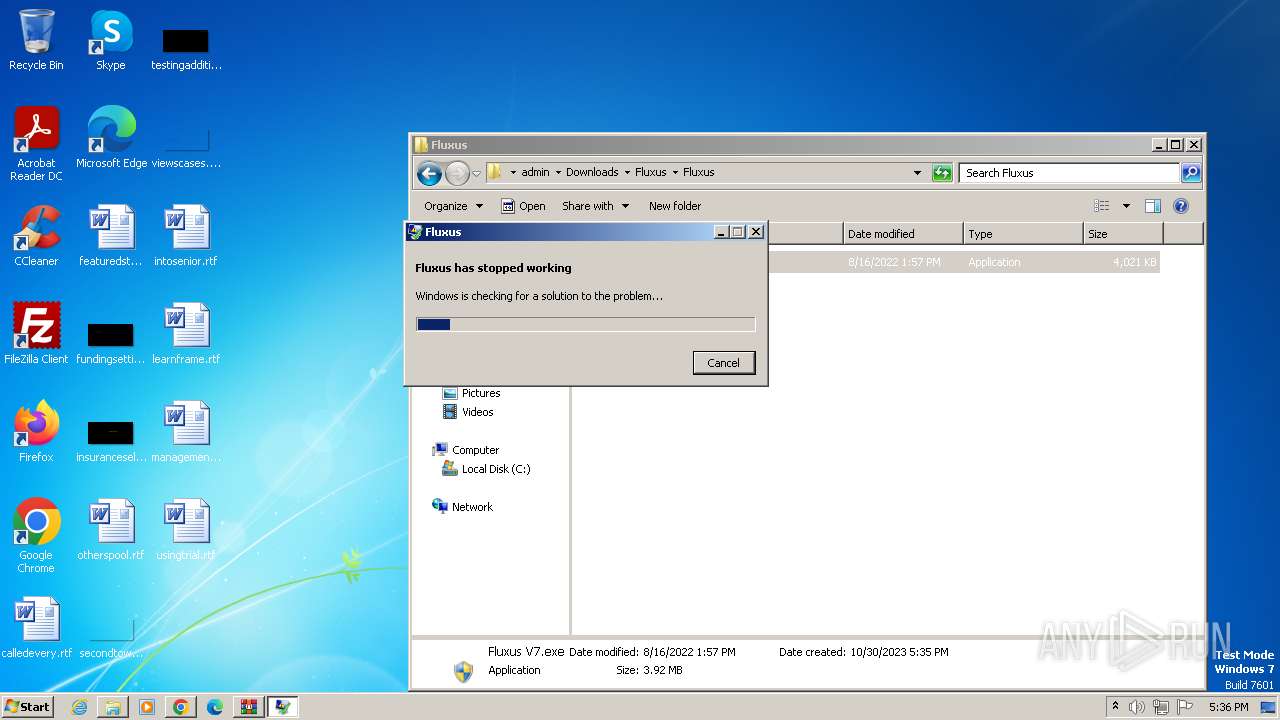Select the Recycle Bin desktop icon
The width and height of the screenshot is (1280, 720).
click(x=36, y=40)
